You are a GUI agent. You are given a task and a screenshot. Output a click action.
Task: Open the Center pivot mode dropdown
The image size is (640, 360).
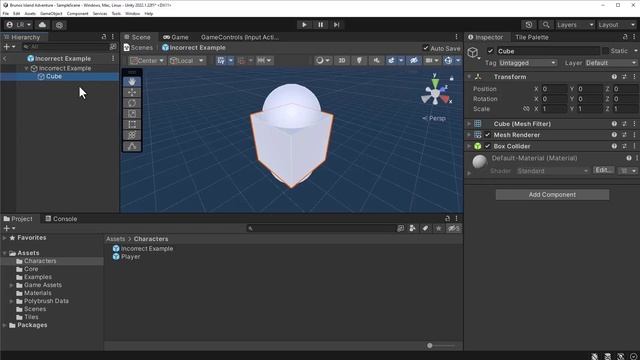[x=147, y=60]
